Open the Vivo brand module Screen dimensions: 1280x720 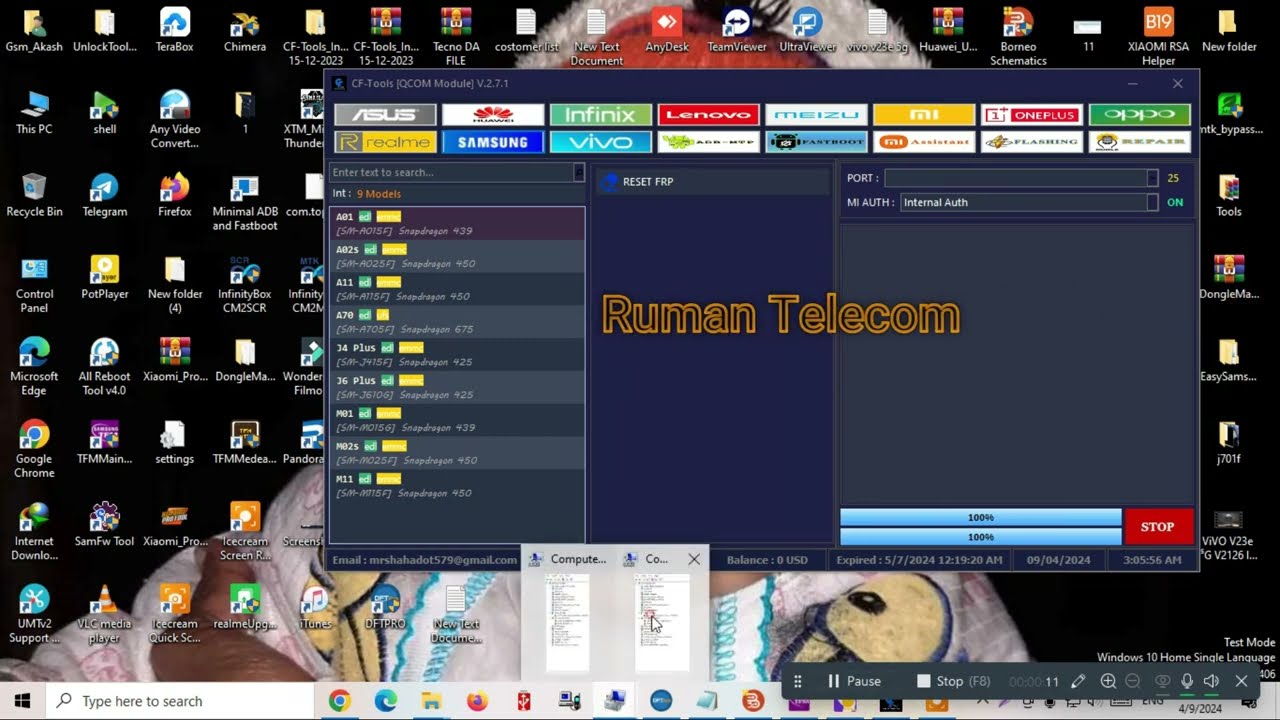tap(601, 142)
